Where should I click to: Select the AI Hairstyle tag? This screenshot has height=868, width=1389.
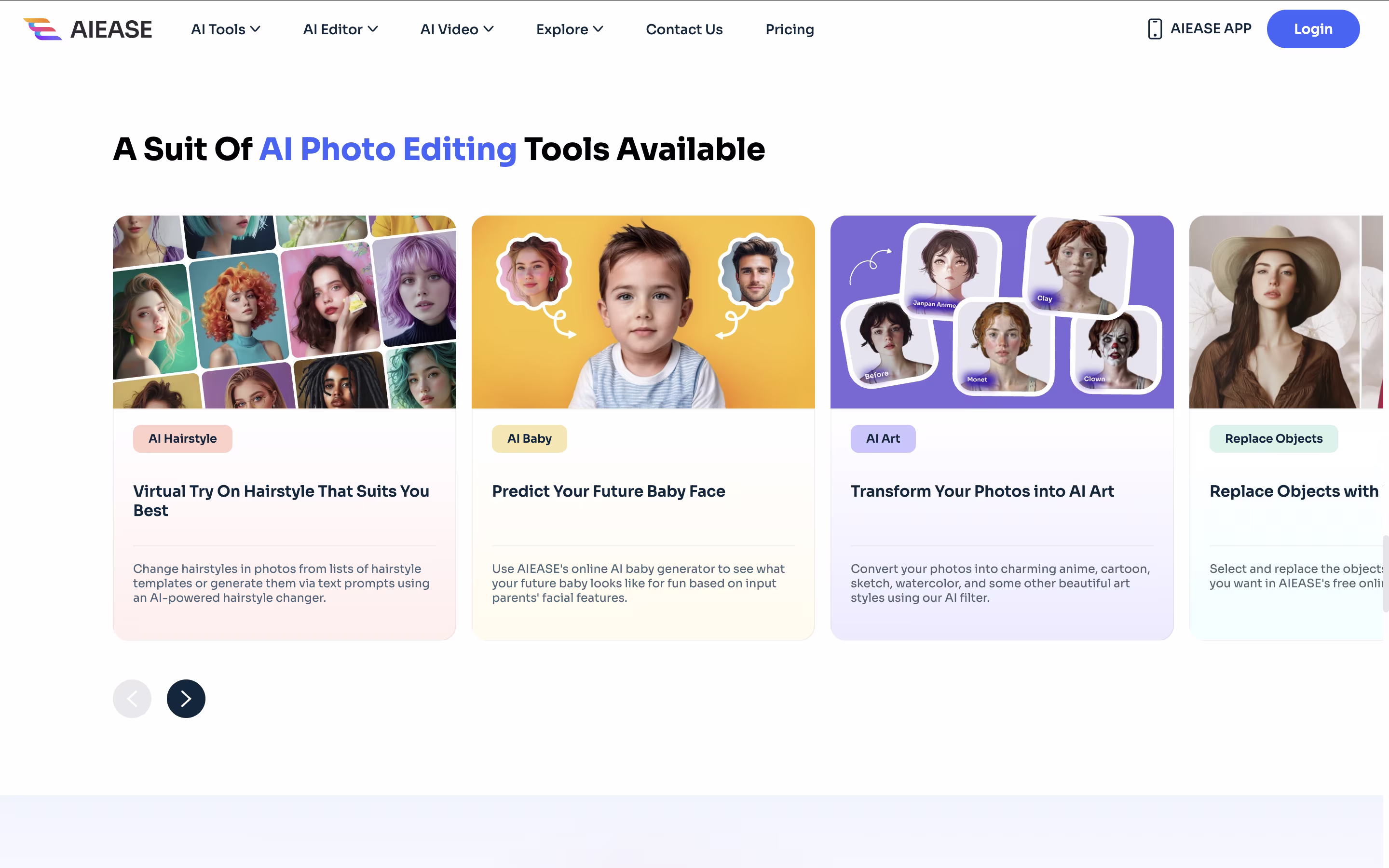click(182, 439)
